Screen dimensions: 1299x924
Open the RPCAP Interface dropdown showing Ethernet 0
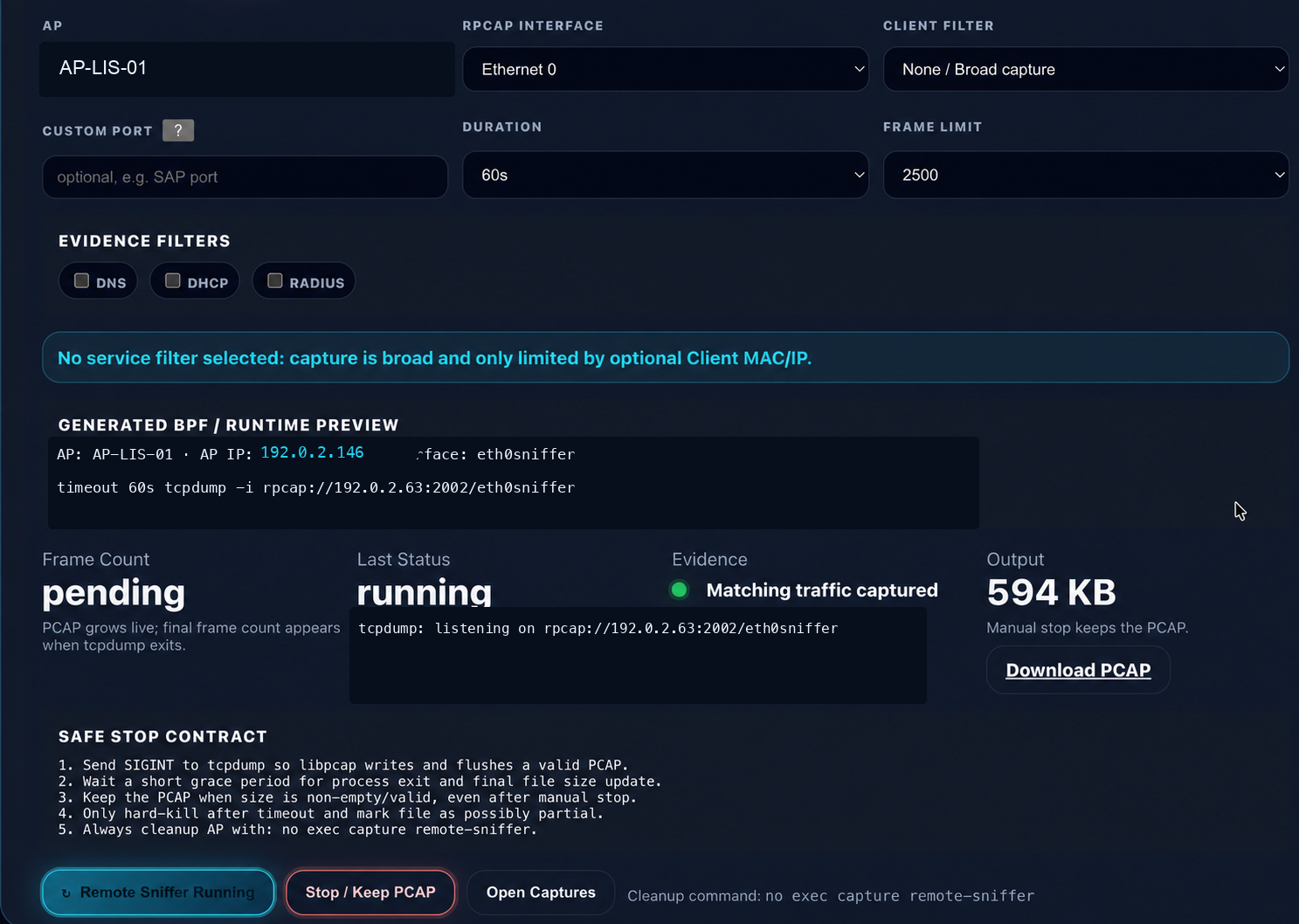coord(666,69)
